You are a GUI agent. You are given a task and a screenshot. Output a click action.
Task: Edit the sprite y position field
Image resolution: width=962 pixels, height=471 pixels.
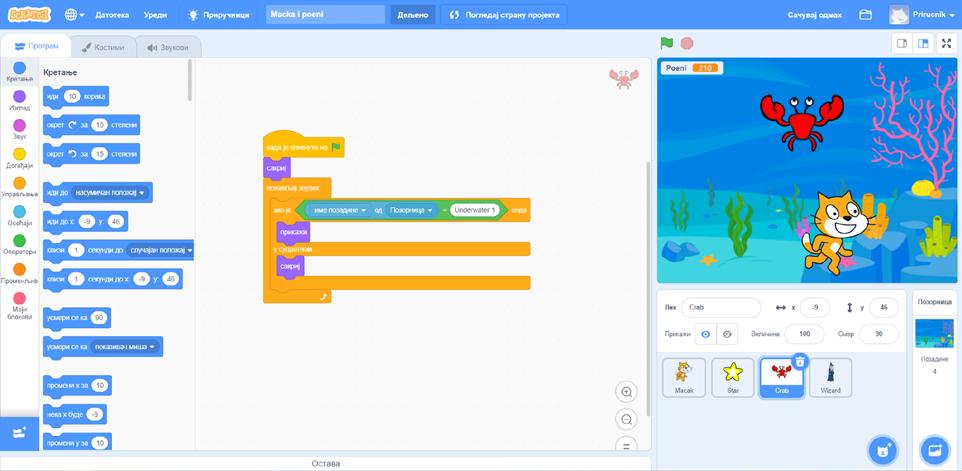coord(883,308)
